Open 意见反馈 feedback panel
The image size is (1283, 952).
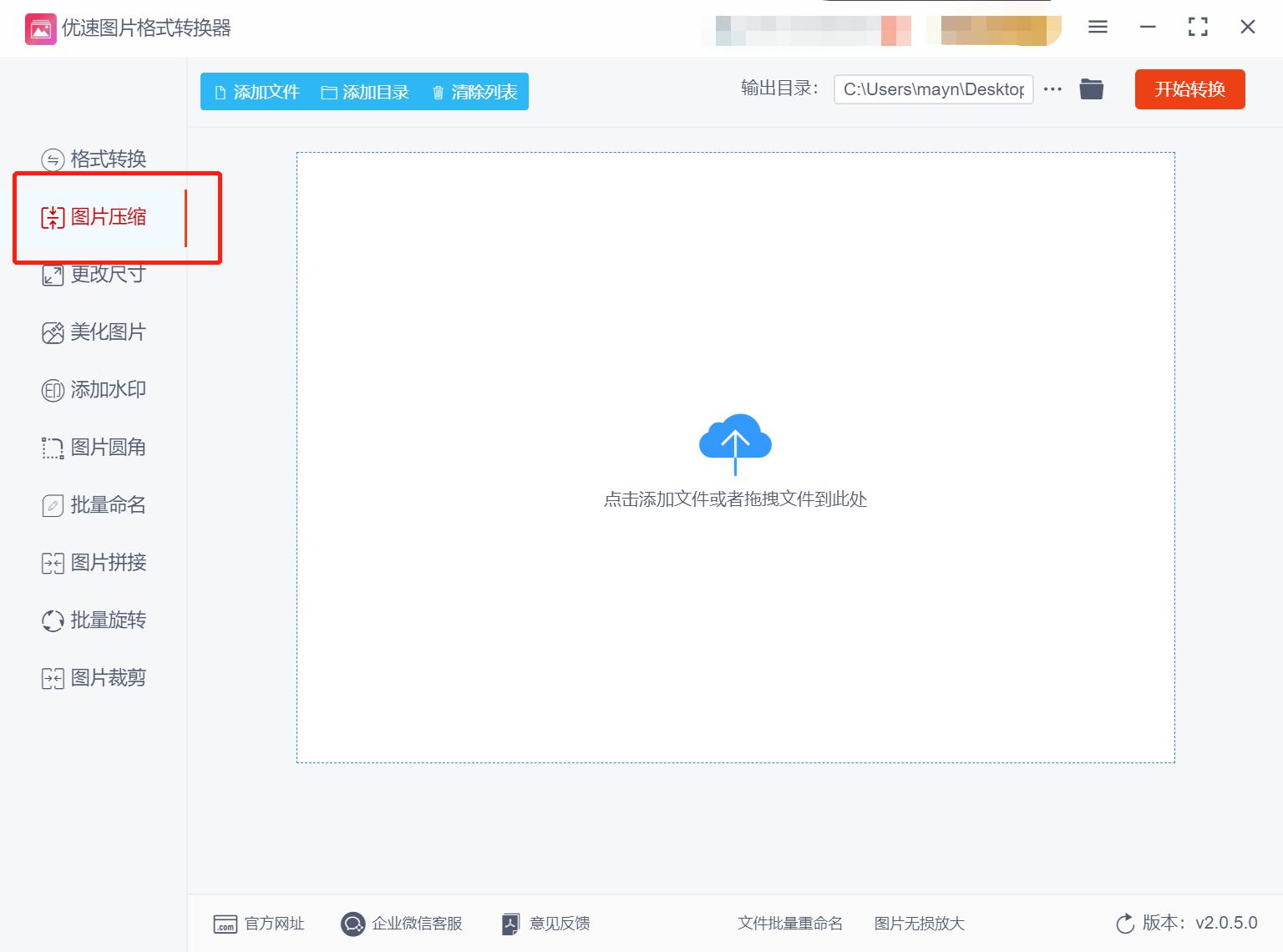(545, 924)
